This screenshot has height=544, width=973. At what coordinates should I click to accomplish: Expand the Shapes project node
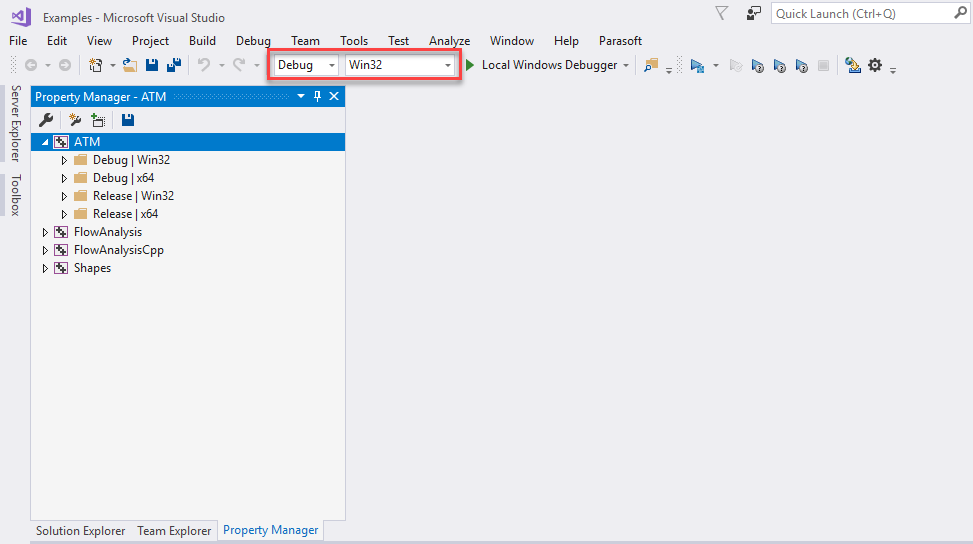[45, 268]
